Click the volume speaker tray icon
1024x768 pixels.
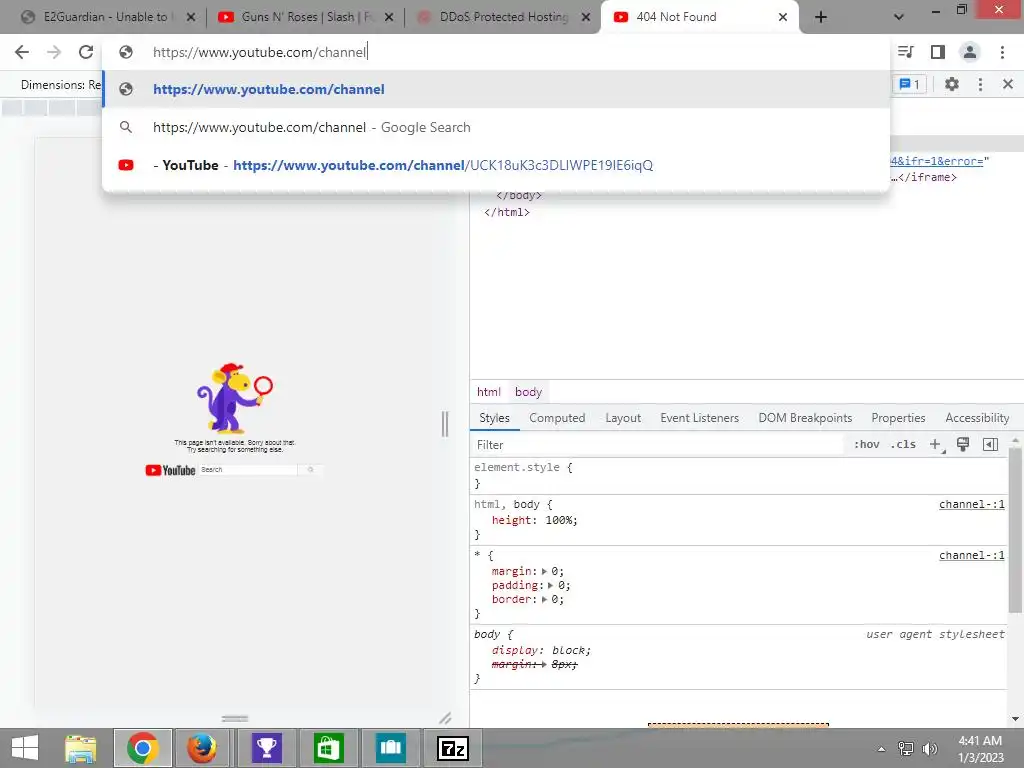click(x=929, y=749)
